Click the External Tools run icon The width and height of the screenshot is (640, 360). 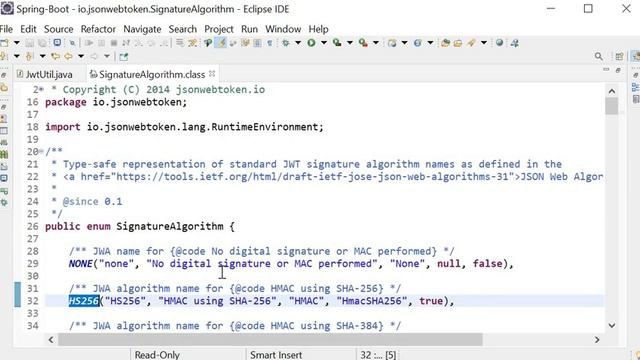363,43
